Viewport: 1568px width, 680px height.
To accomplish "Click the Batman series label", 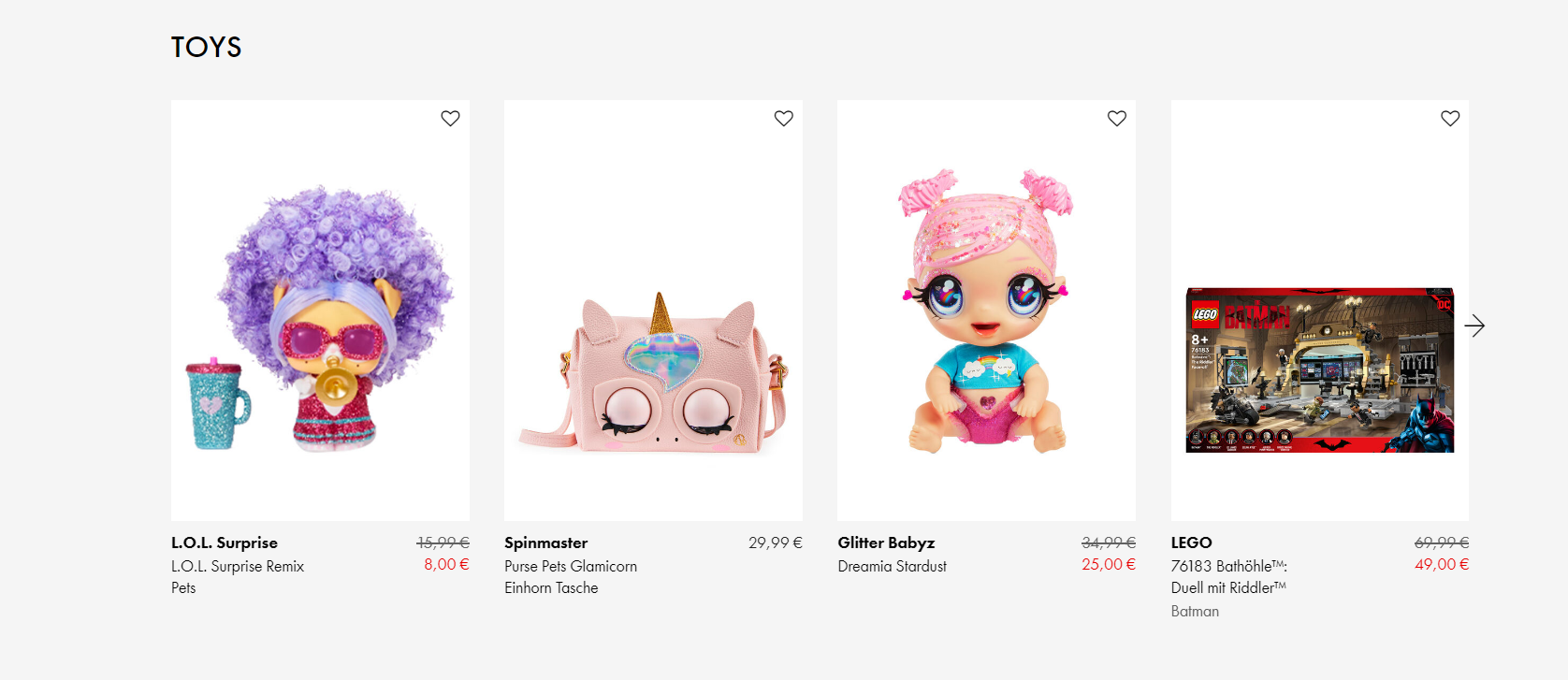I will point(1195,611).
